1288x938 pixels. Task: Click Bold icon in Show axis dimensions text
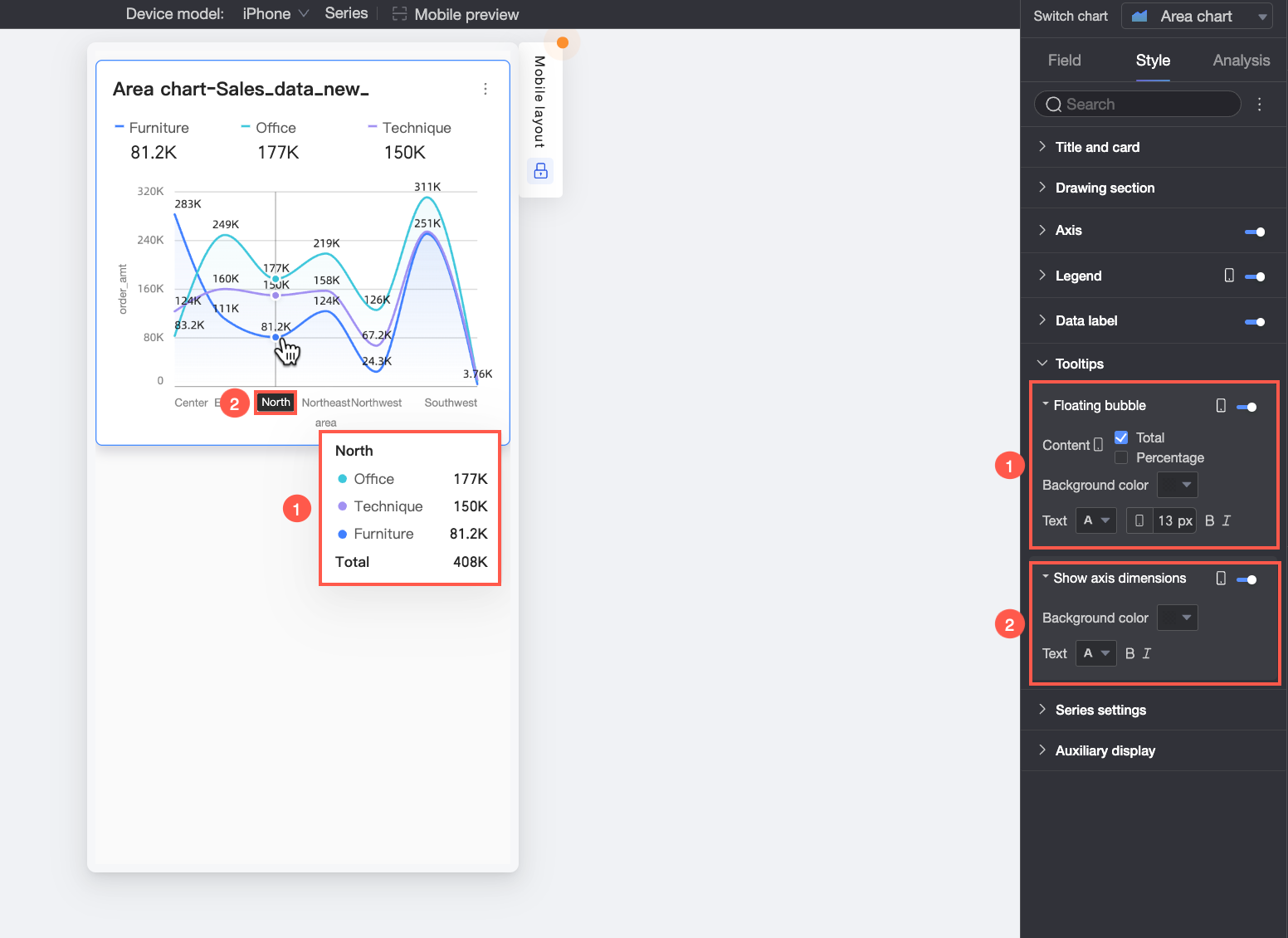pyautogui.click(x=1129, y=653)
